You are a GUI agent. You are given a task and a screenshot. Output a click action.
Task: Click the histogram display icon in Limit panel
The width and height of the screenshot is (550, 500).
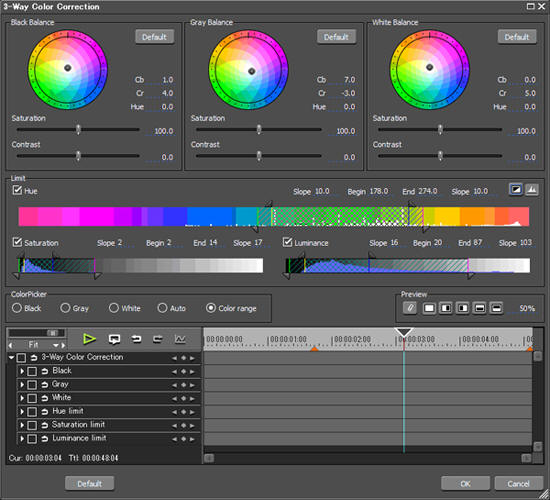click(x=532, y=190)
